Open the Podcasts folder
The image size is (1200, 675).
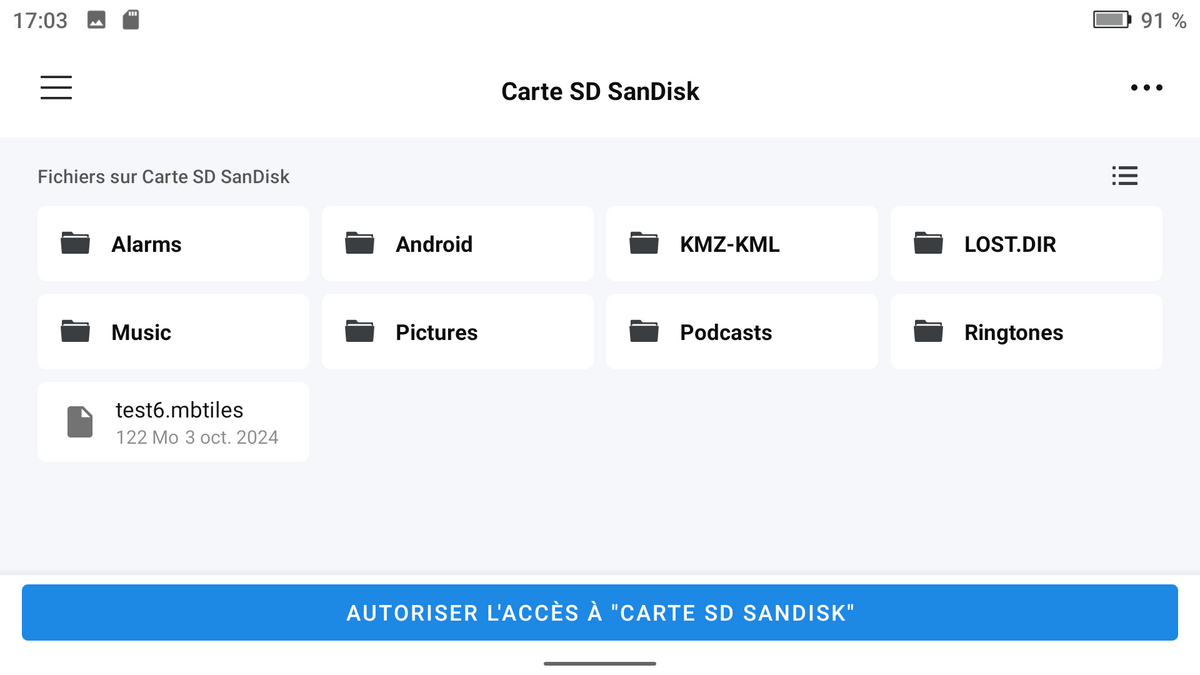point(741,332)
